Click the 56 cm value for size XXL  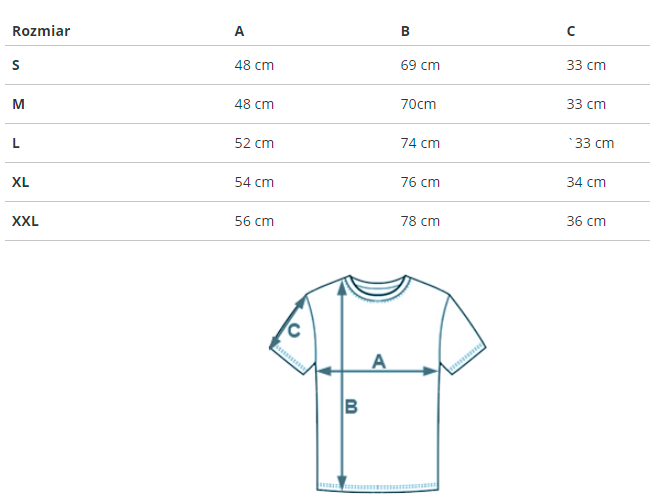[x=254, y=221]
